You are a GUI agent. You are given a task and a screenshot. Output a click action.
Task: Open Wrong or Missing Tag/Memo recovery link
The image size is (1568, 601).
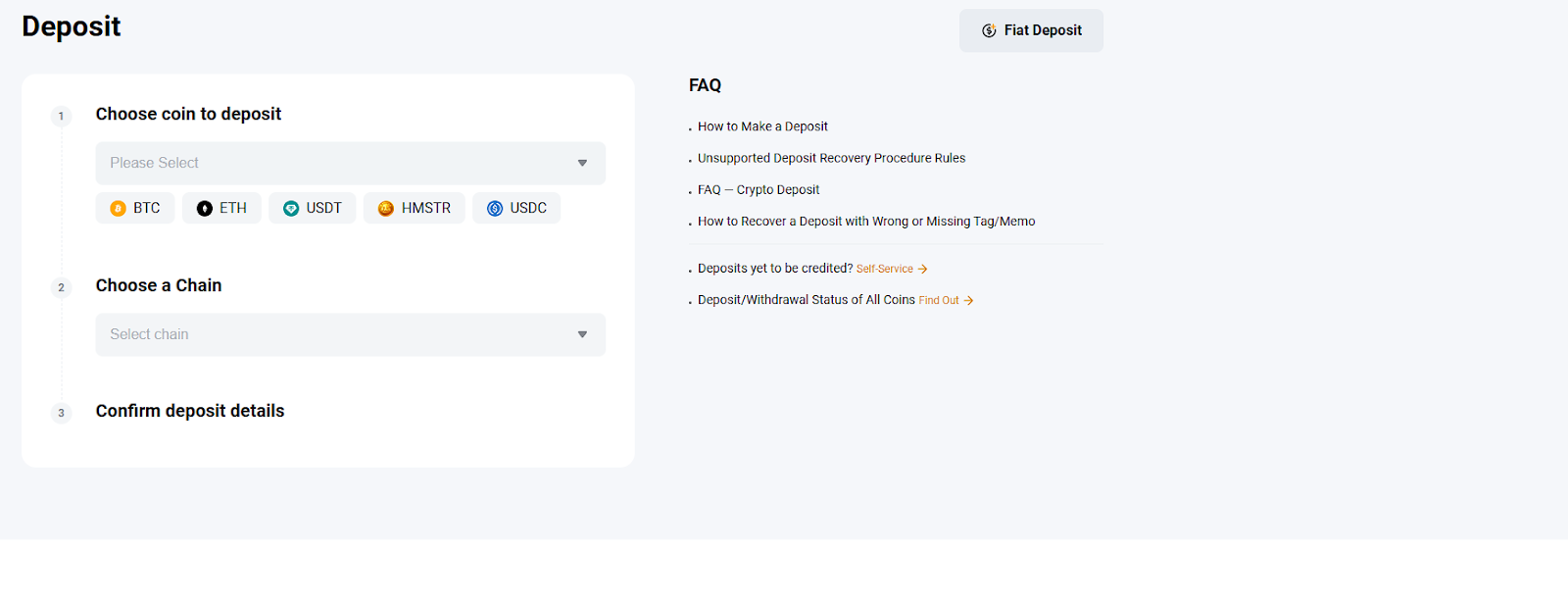tap(866, 222)
